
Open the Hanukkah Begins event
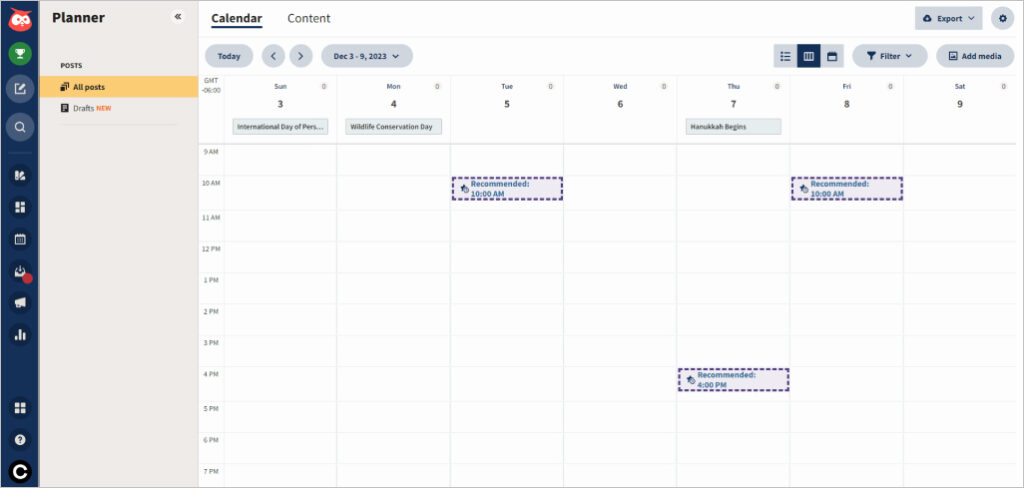pyautogui.click(x=733, y=127)
